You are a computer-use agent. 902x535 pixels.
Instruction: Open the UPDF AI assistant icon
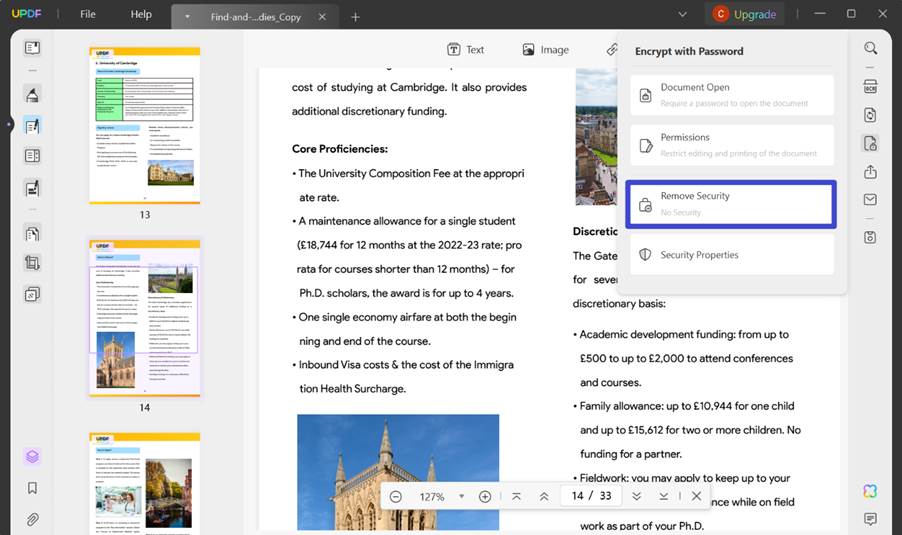[870, 491]
